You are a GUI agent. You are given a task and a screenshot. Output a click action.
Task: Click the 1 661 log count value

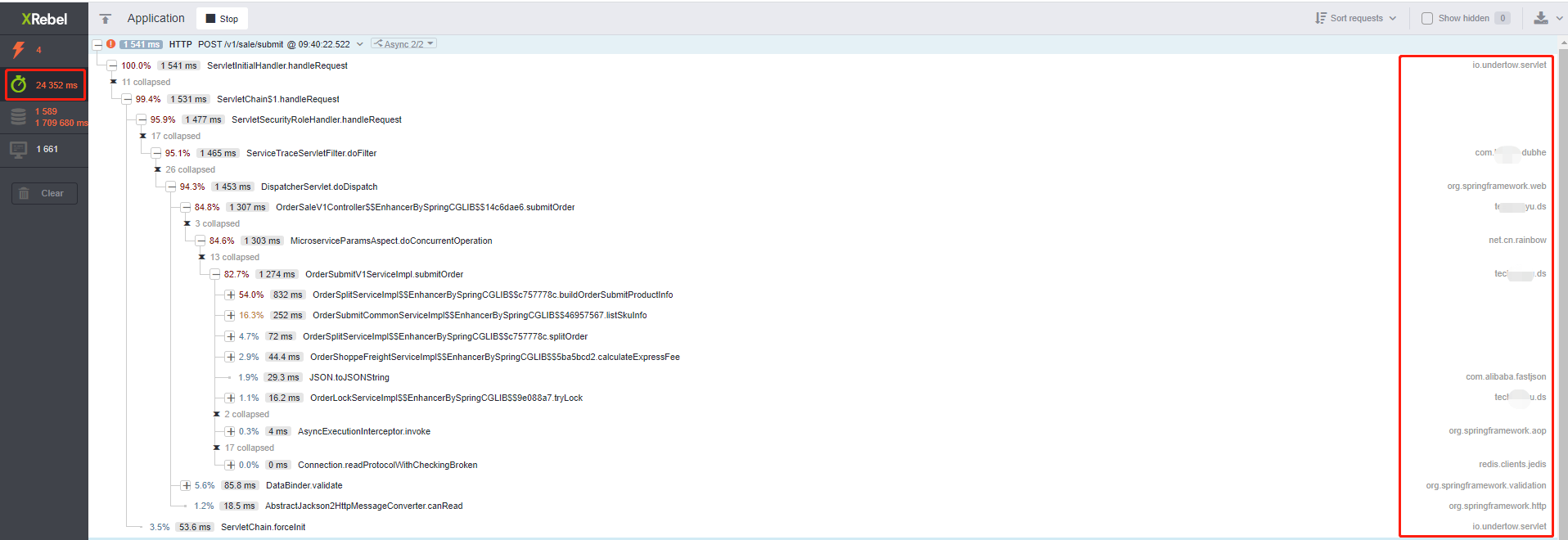[47, 149]
